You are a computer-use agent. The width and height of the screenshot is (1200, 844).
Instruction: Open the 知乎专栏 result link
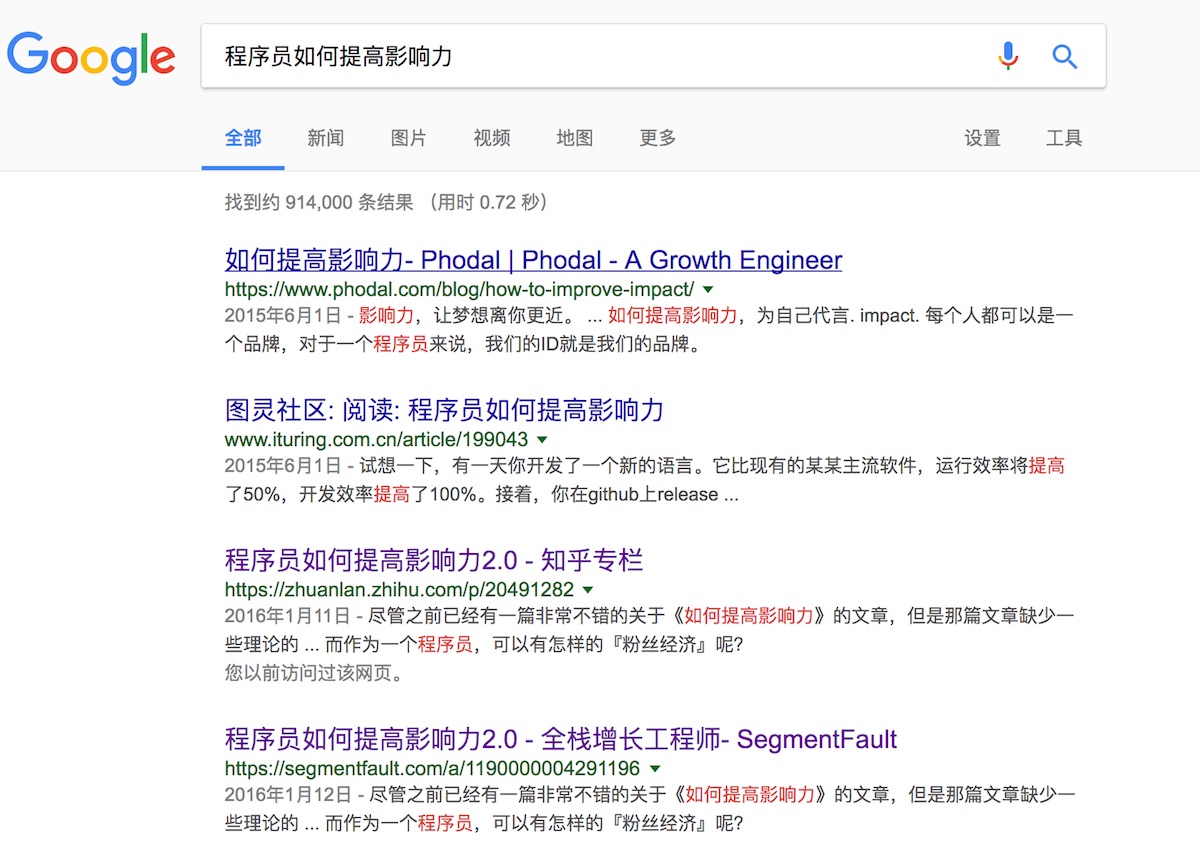(x=434, y=560)
